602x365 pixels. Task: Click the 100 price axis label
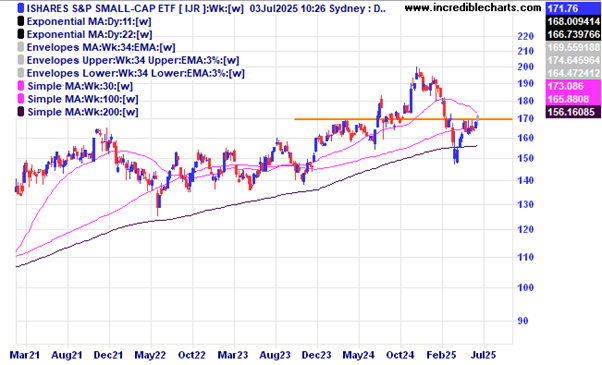click(x=526, y=287)
